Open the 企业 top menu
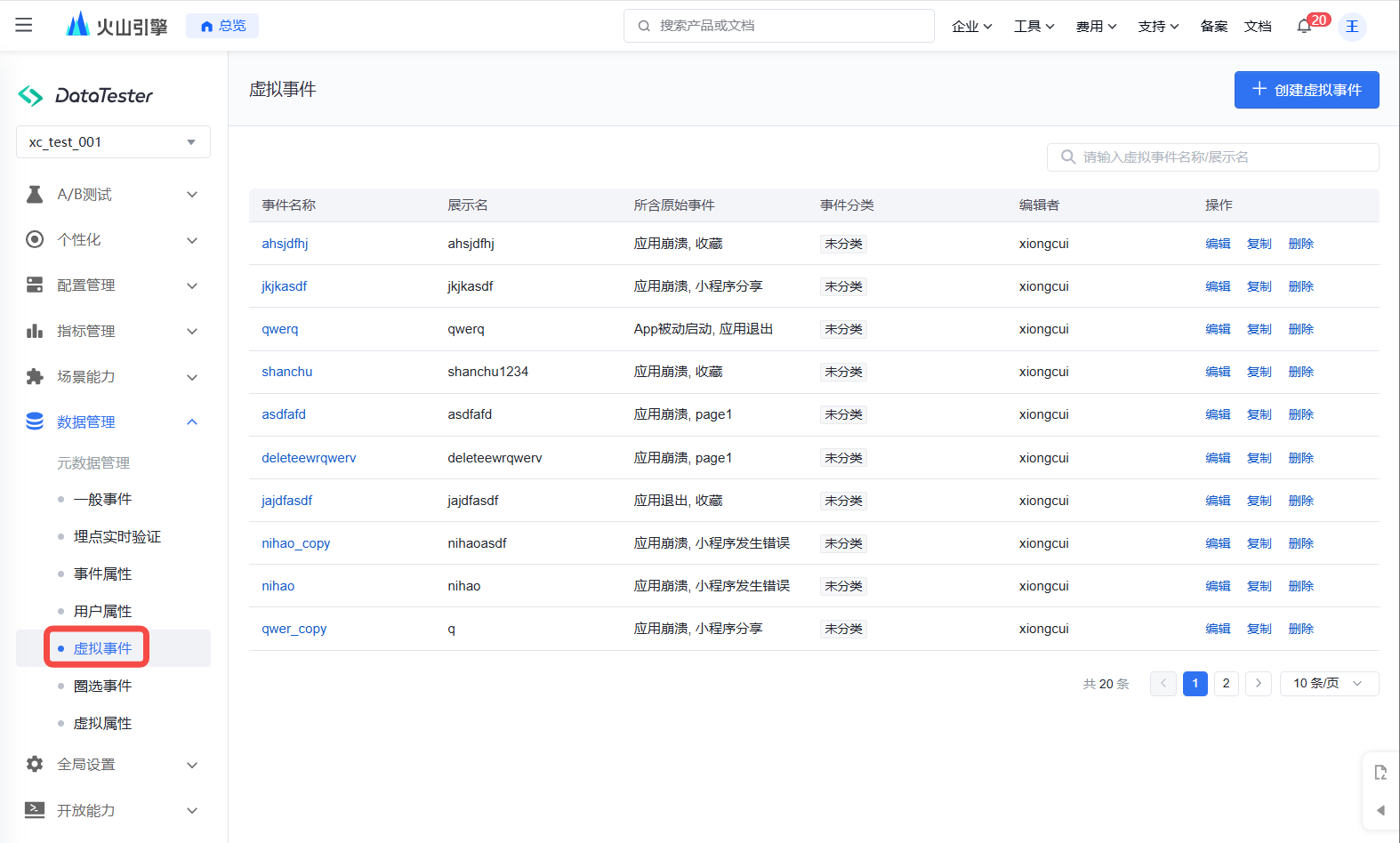Viewport: 1400px width, 843px height. (x=971, y=26)
